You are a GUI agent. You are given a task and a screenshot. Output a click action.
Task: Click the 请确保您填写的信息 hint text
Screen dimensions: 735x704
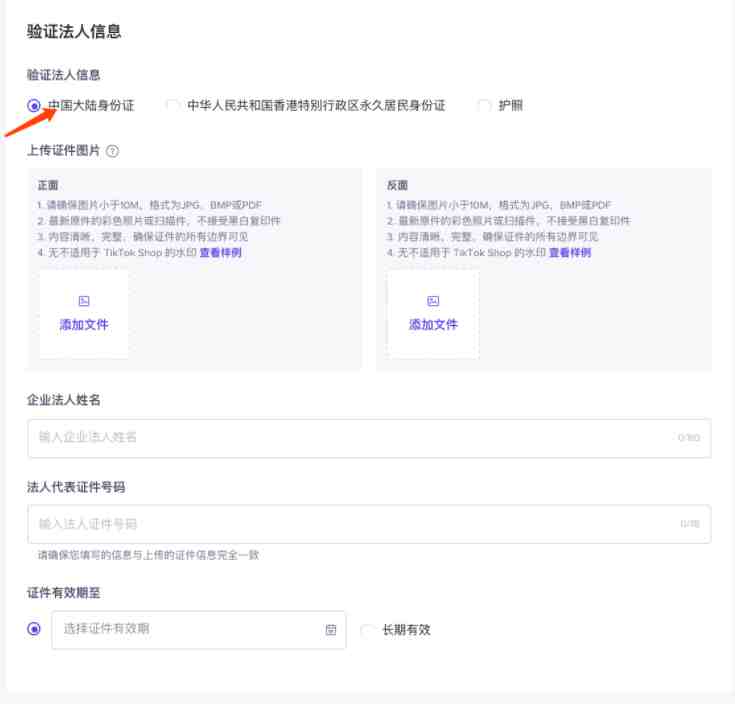pyautogui.click(x=149, y=555)
